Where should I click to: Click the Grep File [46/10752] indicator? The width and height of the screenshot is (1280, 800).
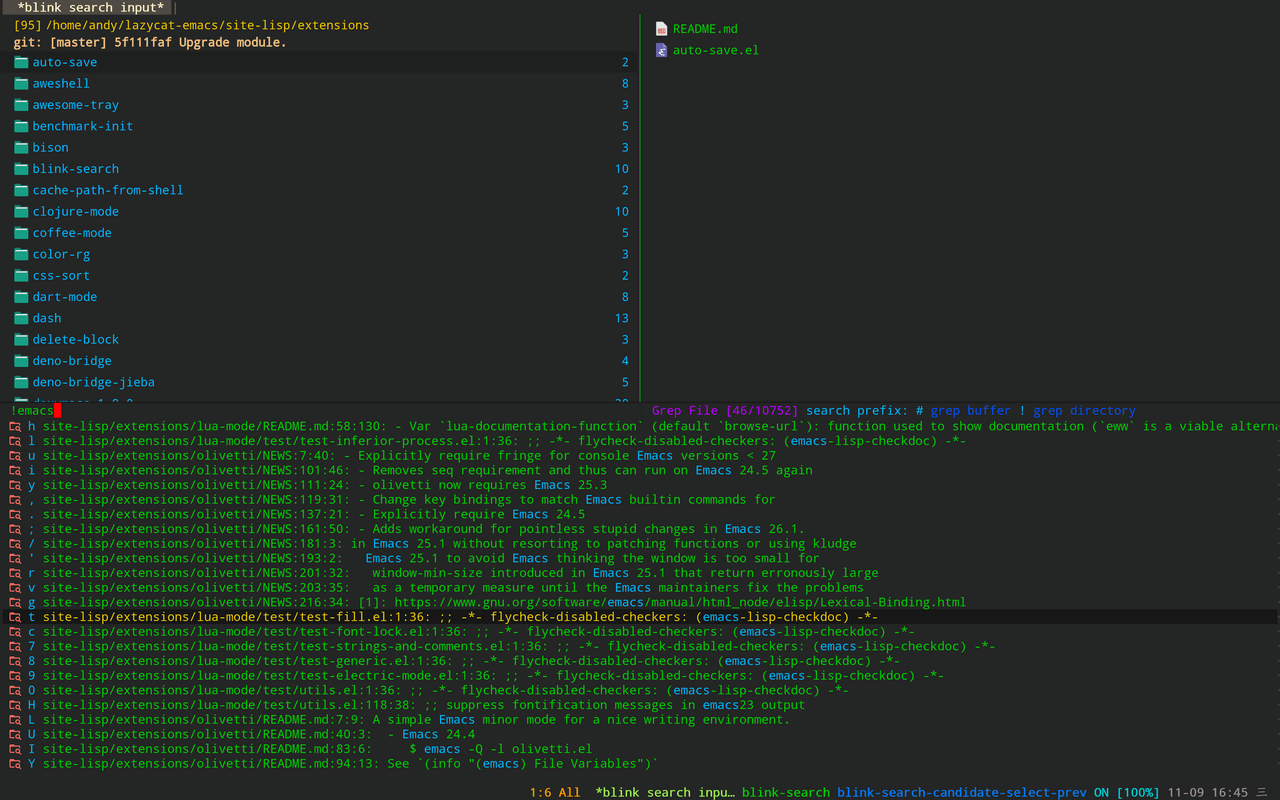point(725,410)
